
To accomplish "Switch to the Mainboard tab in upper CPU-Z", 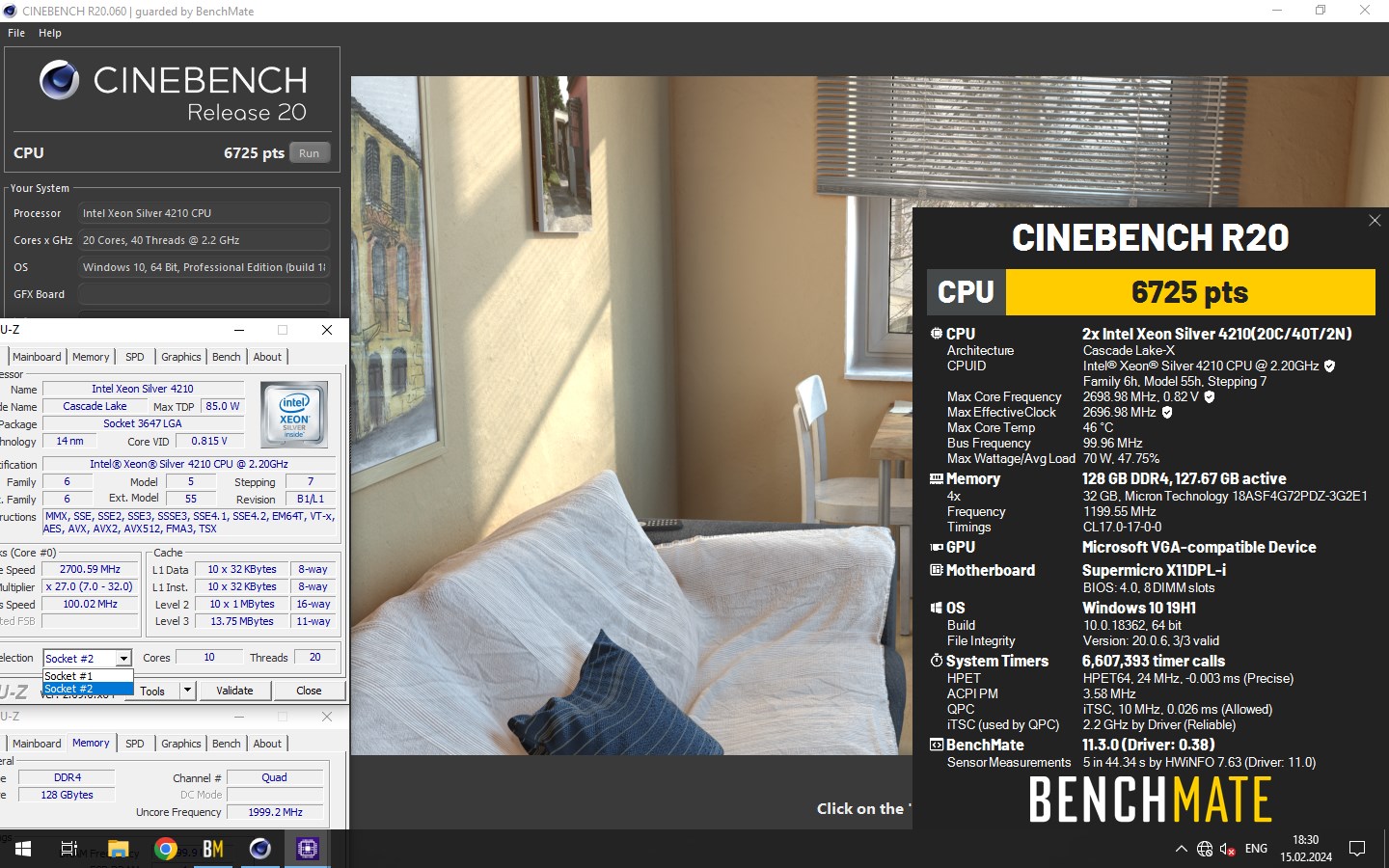I will 37,357.
